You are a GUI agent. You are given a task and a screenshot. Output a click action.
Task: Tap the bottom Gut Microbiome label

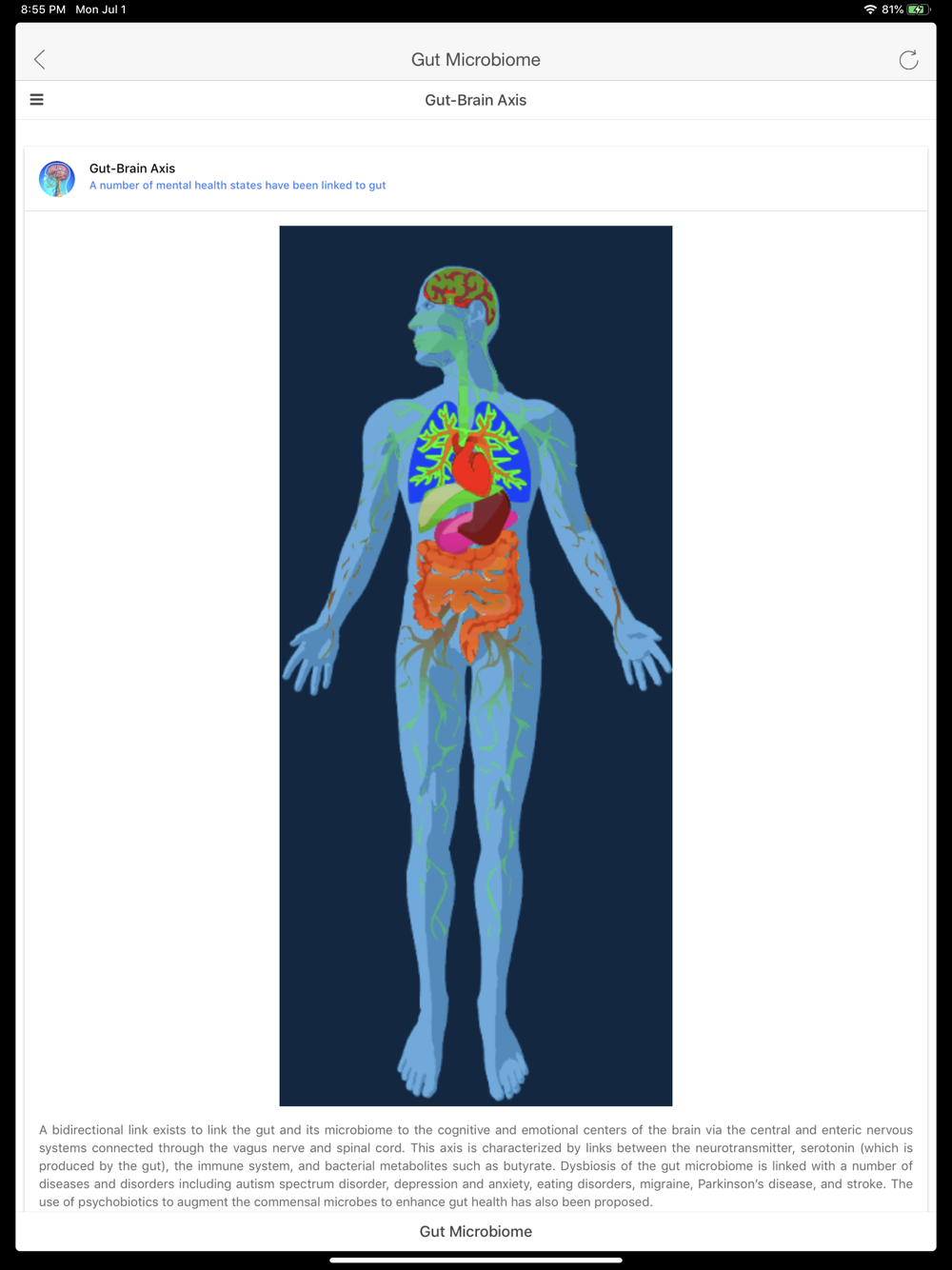coord(476,1232)
